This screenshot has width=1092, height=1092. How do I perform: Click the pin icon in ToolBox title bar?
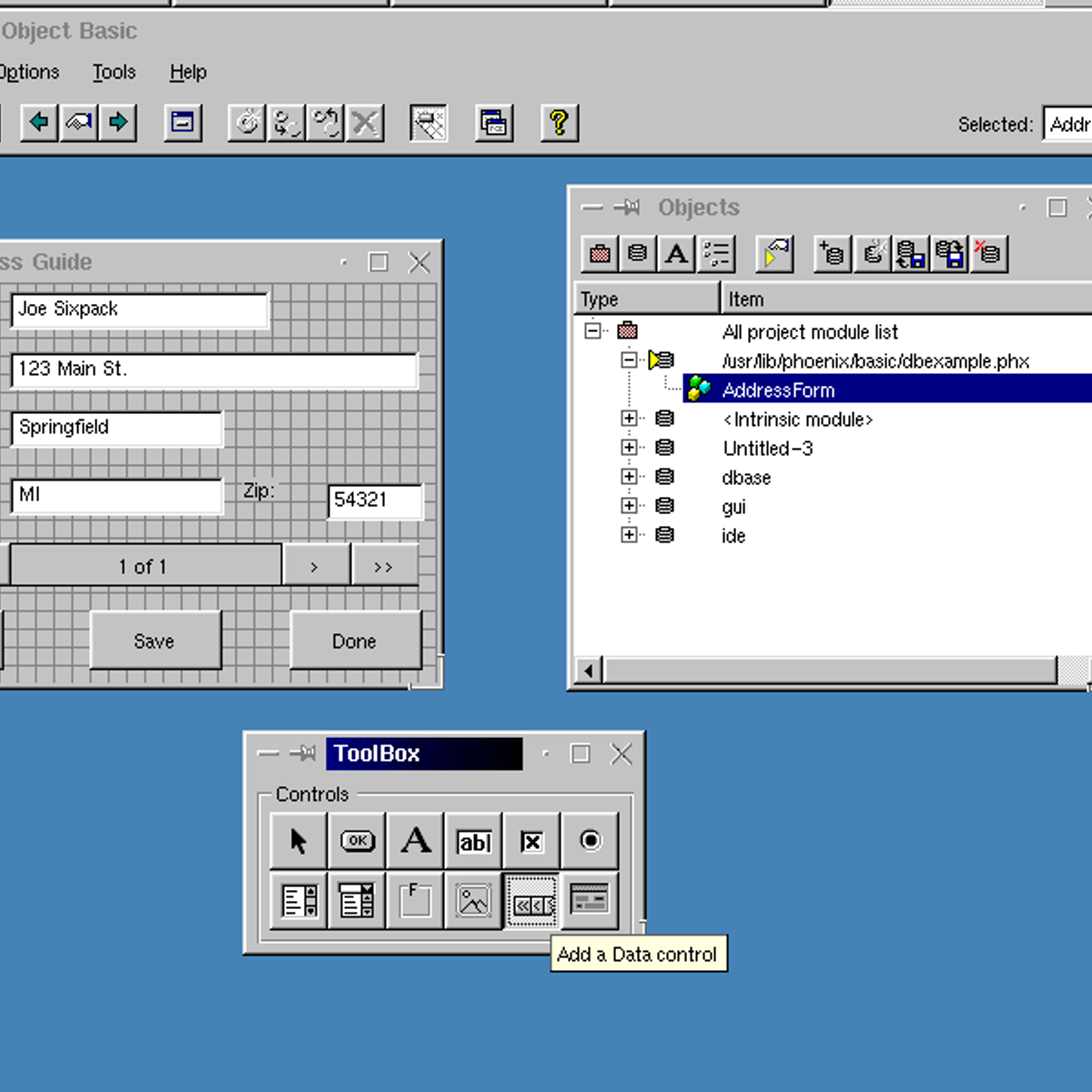303,753
